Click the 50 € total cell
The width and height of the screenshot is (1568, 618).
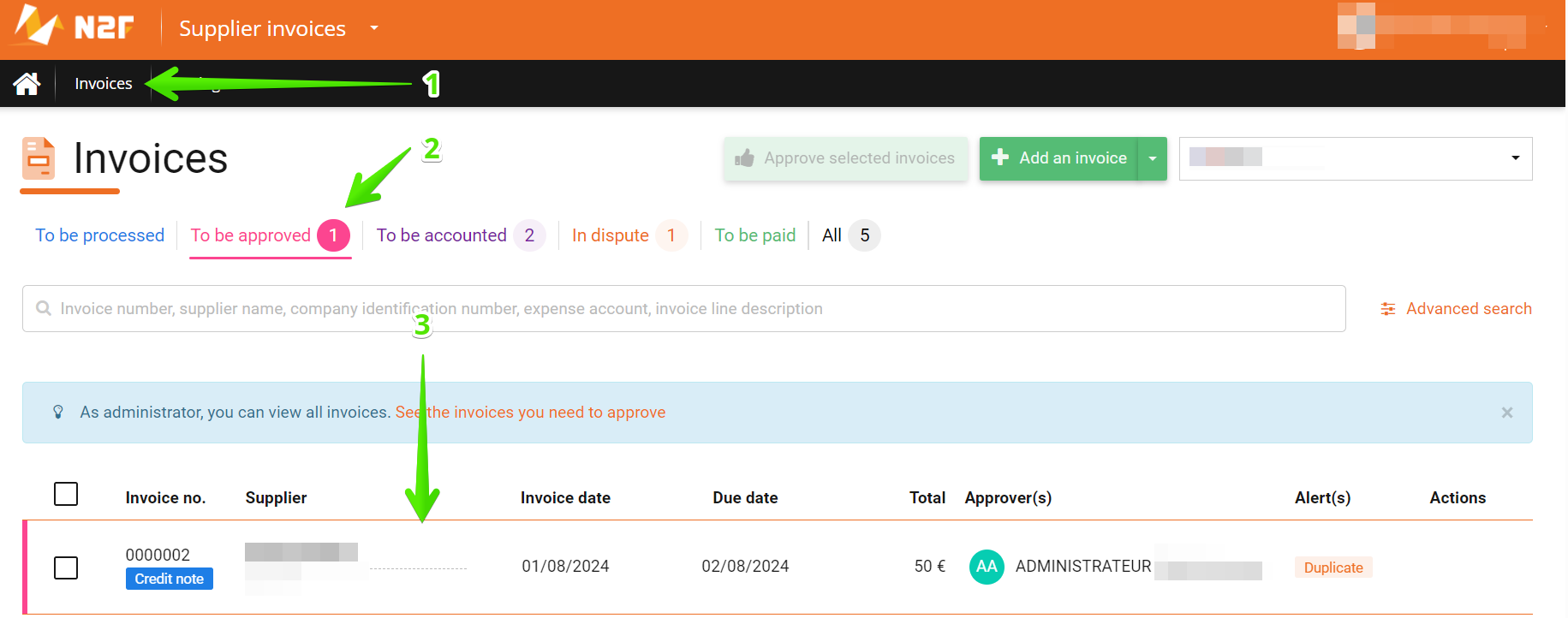tap(930, 567)
